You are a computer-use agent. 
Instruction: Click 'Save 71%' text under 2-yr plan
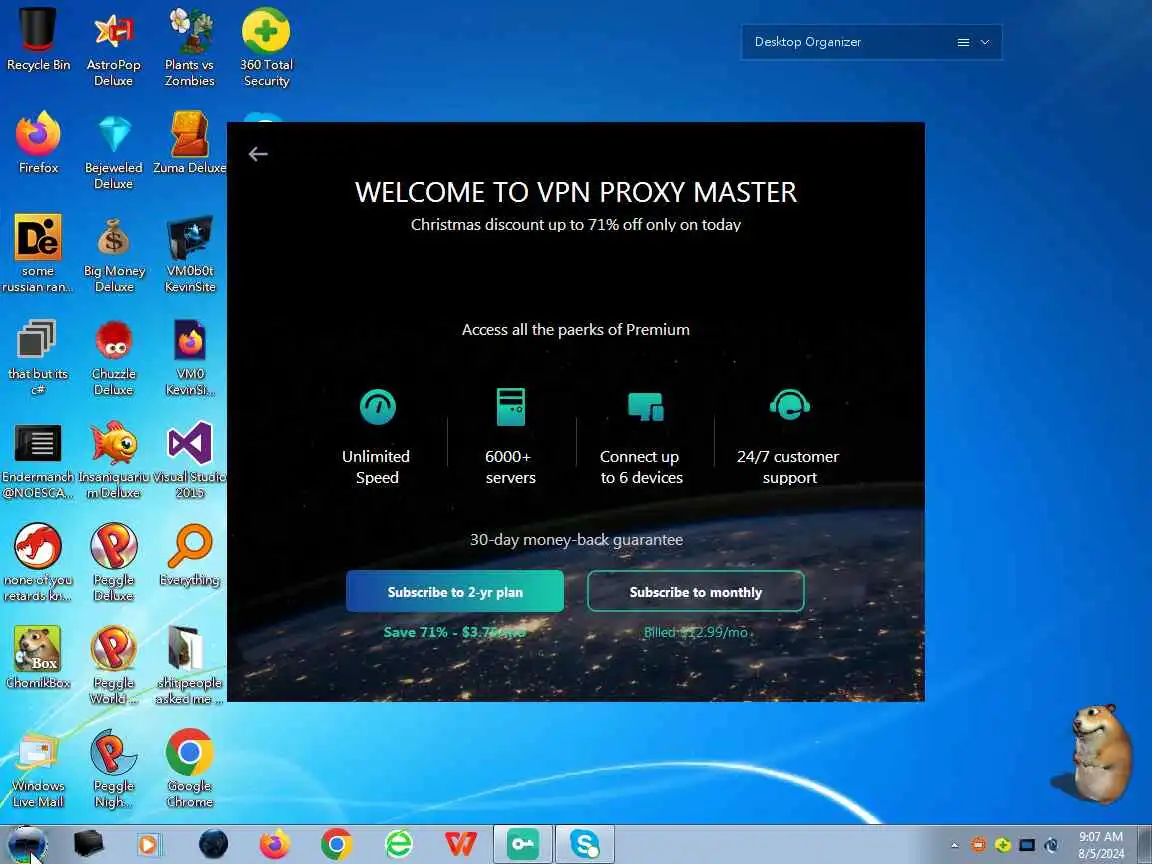tap(454, 632)
